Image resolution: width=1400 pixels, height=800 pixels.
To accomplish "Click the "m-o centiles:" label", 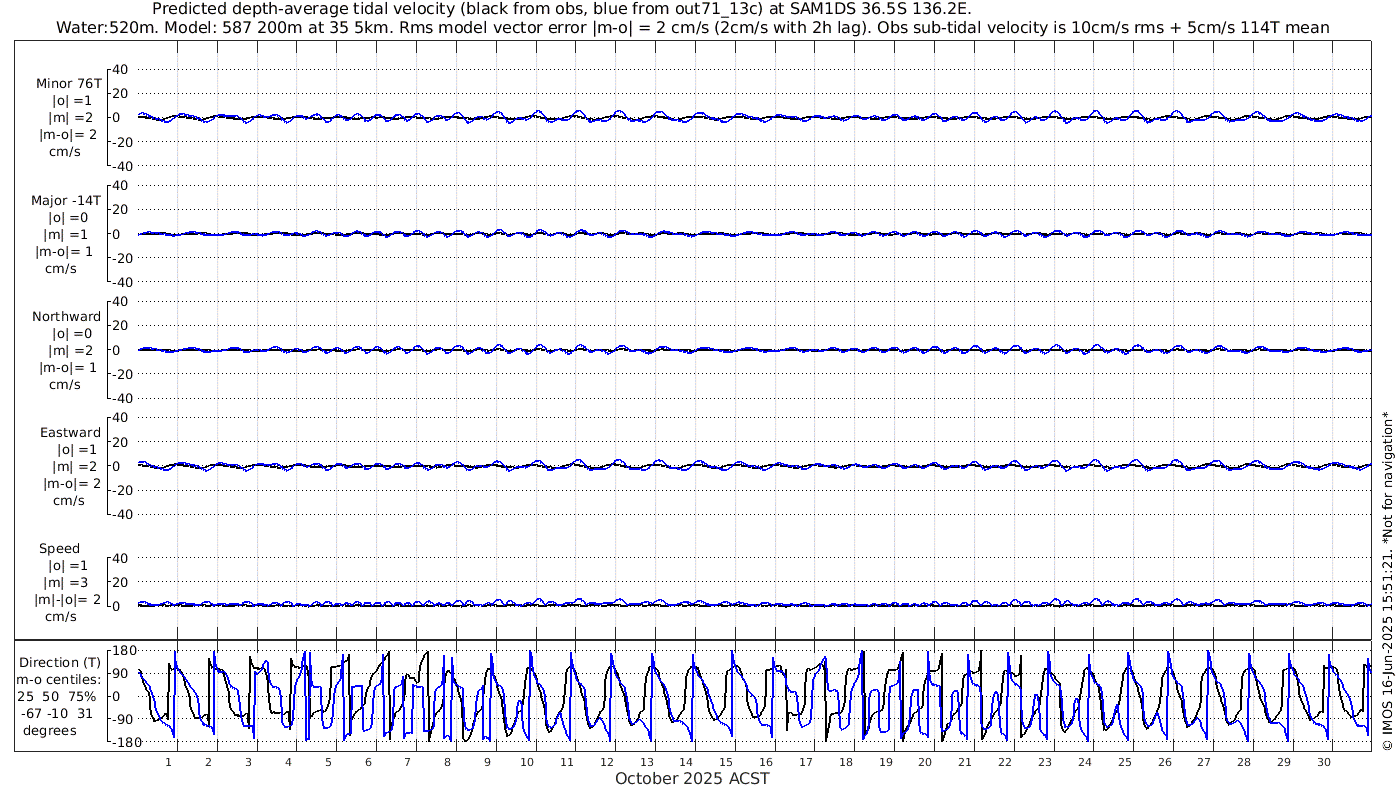I will click(58, 680).
